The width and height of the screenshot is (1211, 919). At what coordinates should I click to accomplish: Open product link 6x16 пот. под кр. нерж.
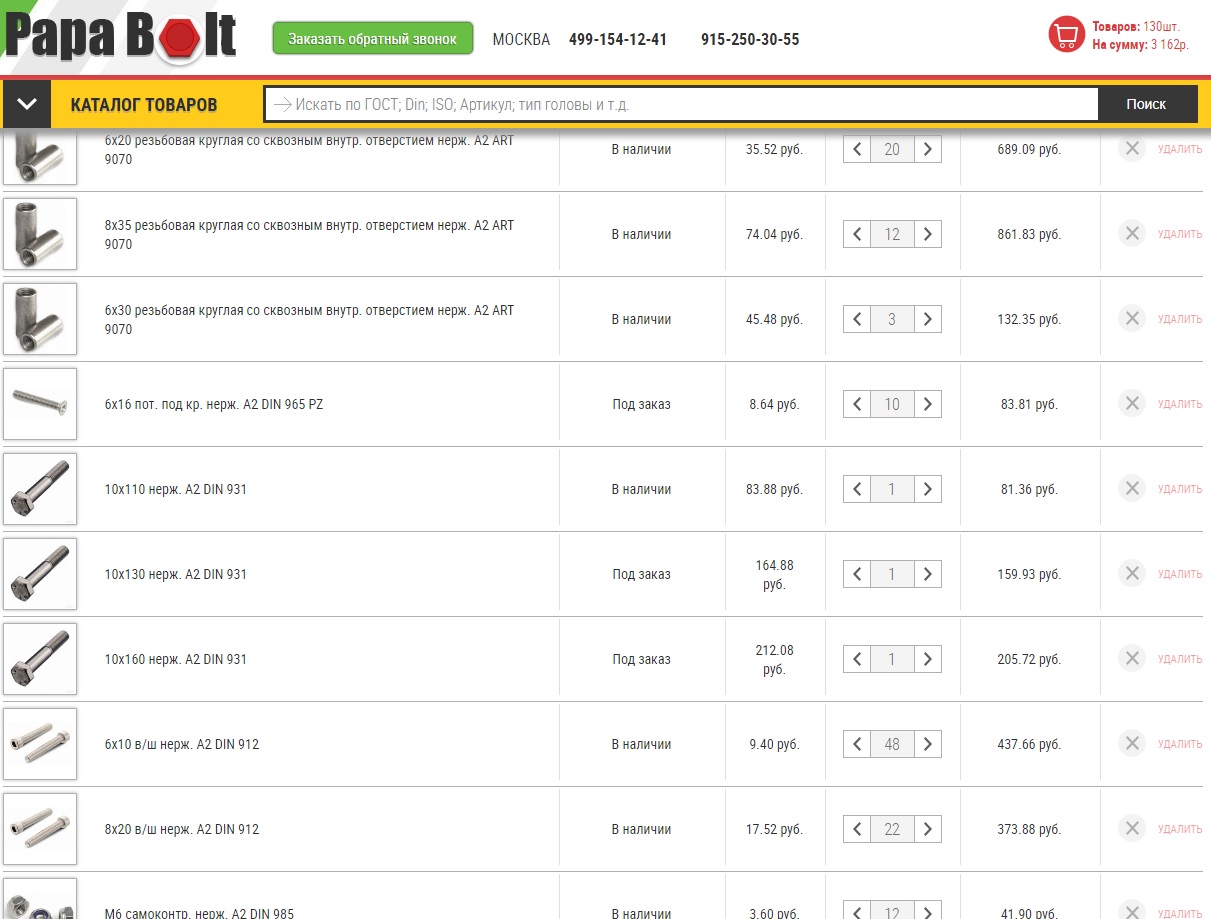tap(214, 405)
